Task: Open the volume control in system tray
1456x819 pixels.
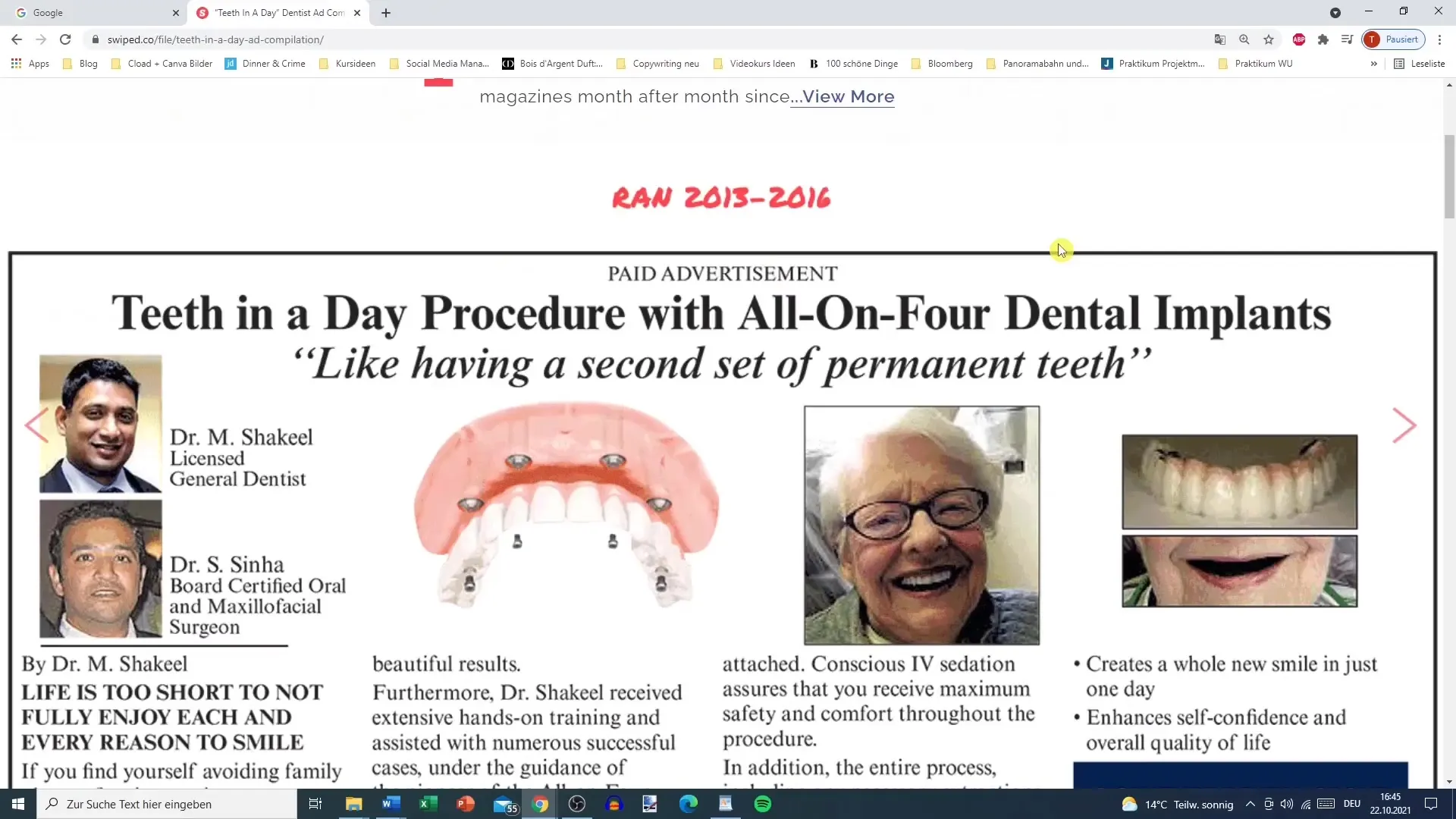Action: coord(1287,804)
